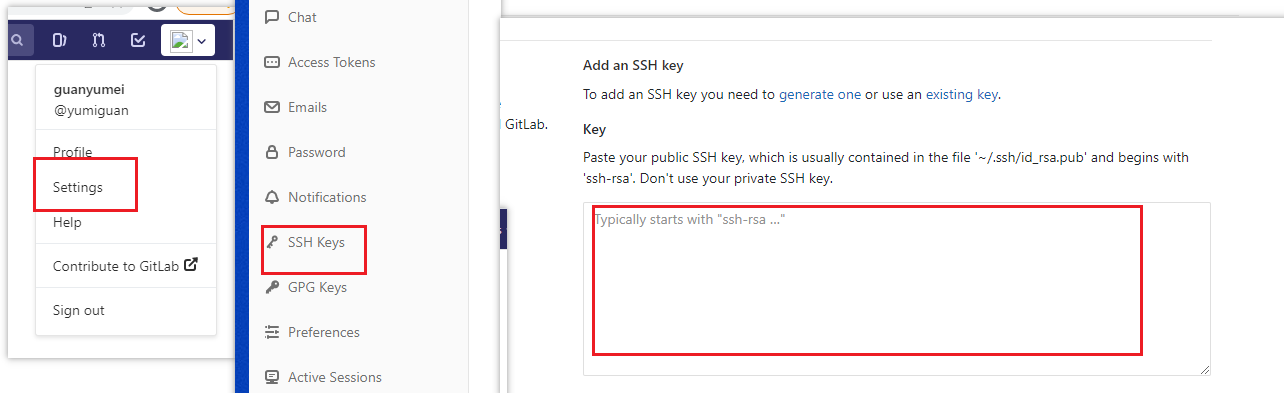
Task: Follow the 'generate one' link
Action: pos(820,95)
